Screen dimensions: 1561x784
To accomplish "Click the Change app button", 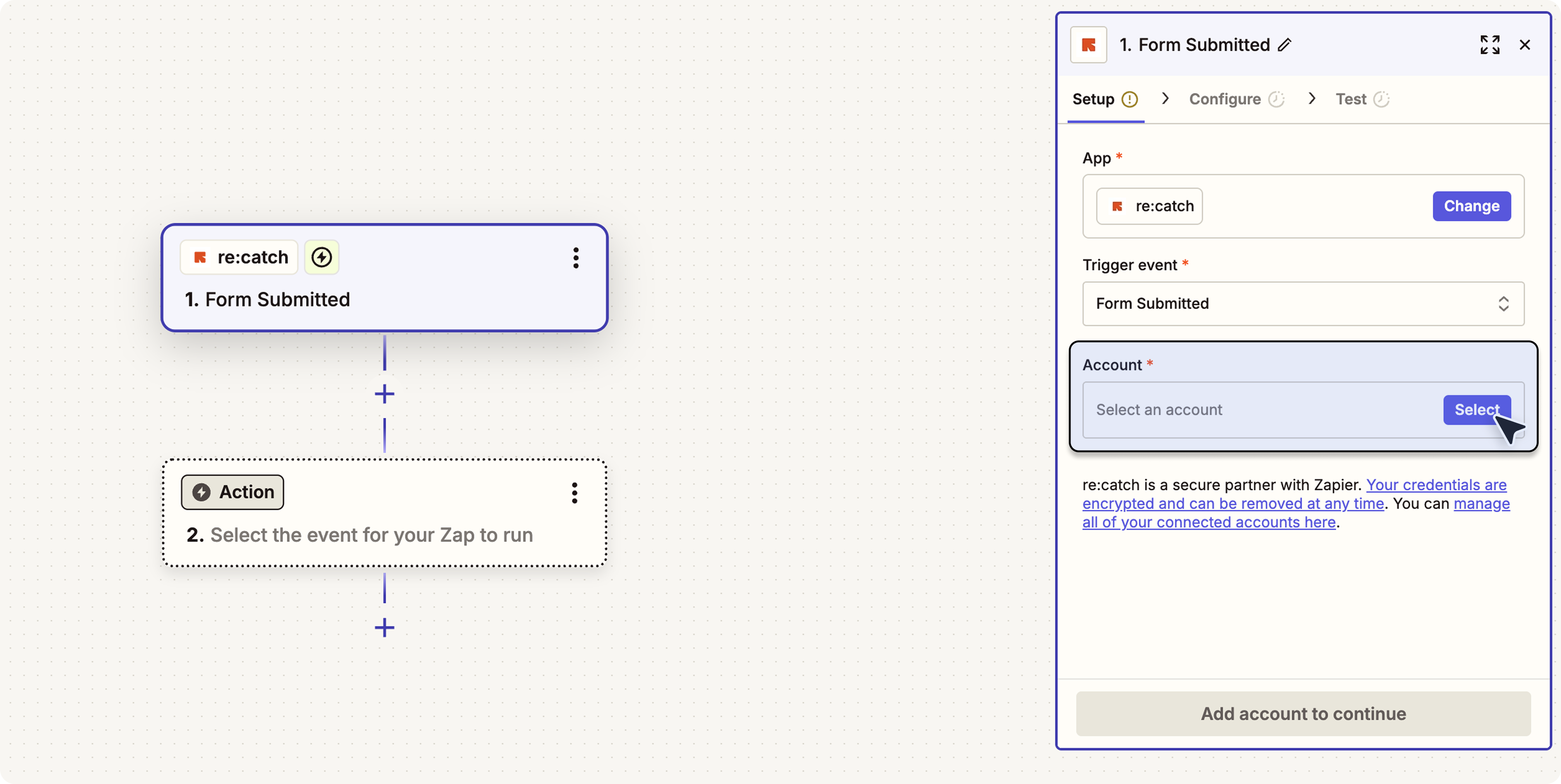I will [x=1472, y=206].
